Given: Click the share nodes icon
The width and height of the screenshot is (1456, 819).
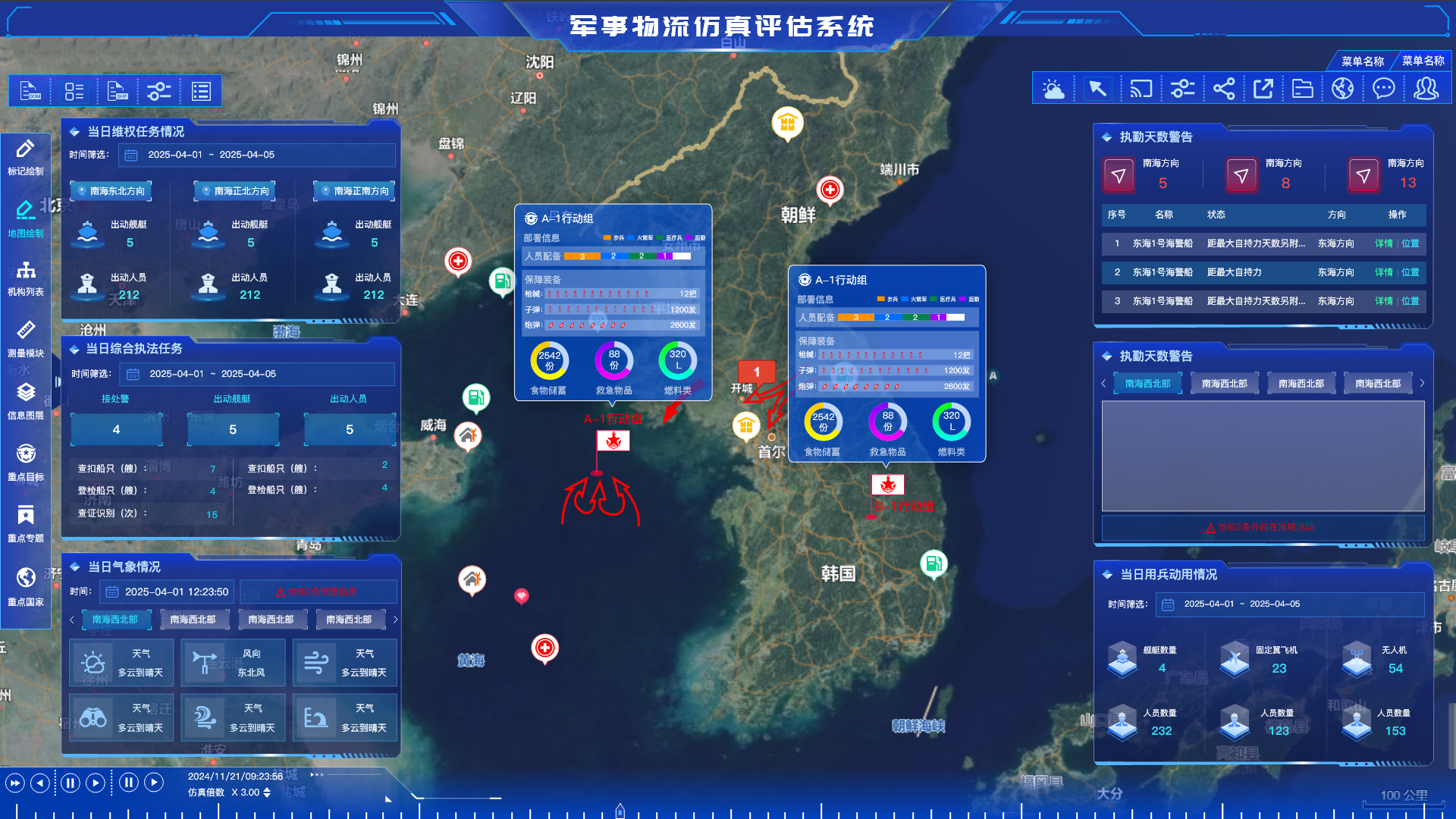Looking at the screenshot, I should click(x=1223, y=89).
